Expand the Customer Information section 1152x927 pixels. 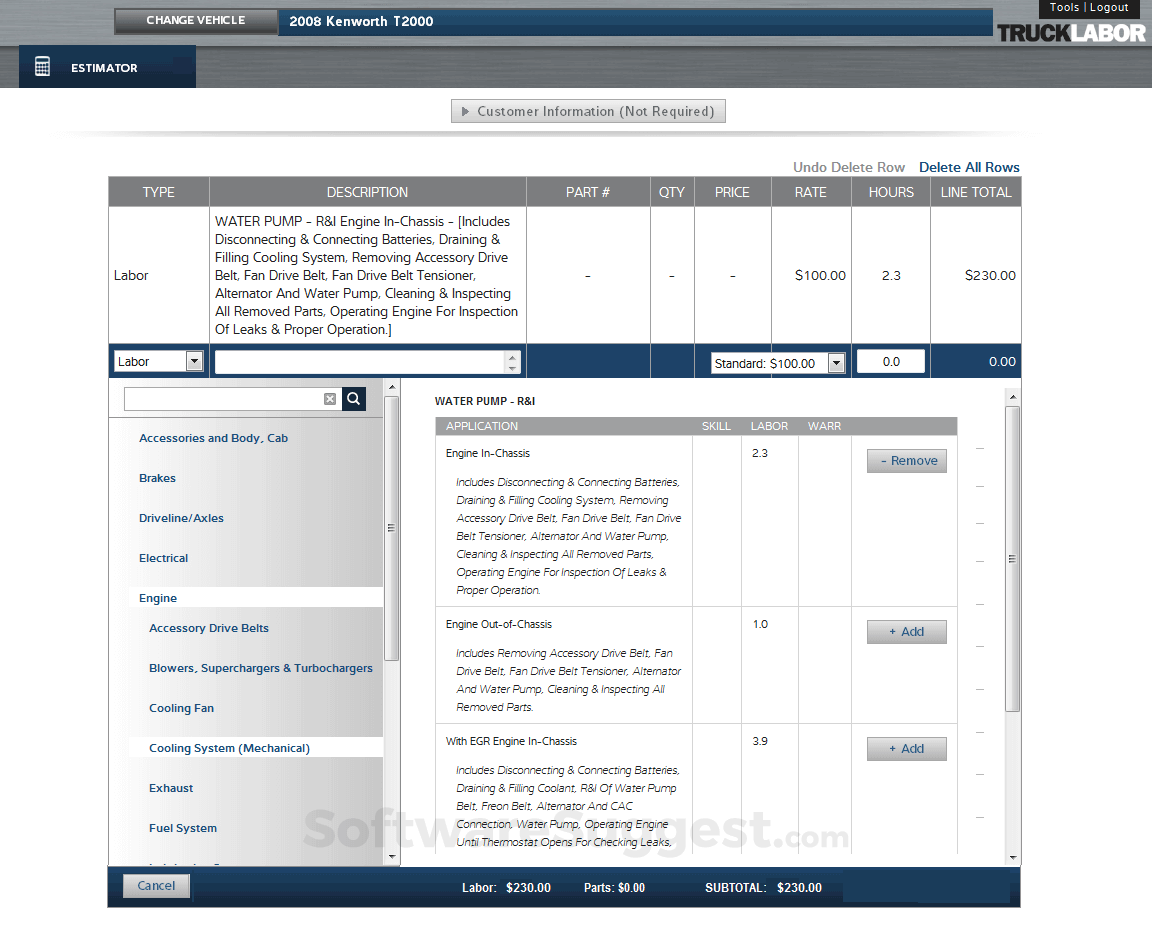pos(588,111)
